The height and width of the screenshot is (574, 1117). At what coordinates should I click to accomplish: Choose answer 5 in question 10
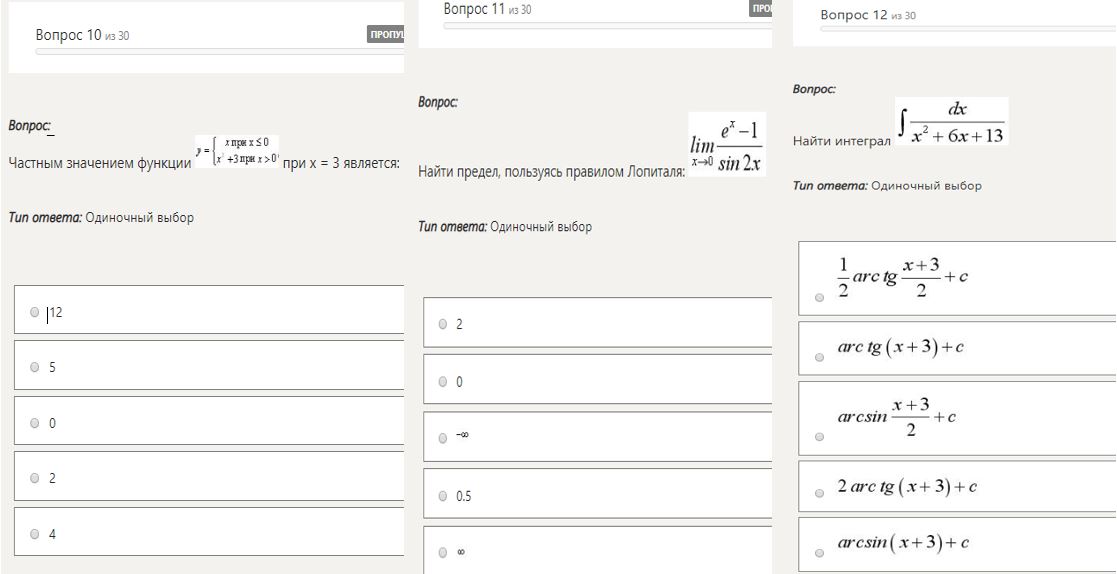coord(35,367)
